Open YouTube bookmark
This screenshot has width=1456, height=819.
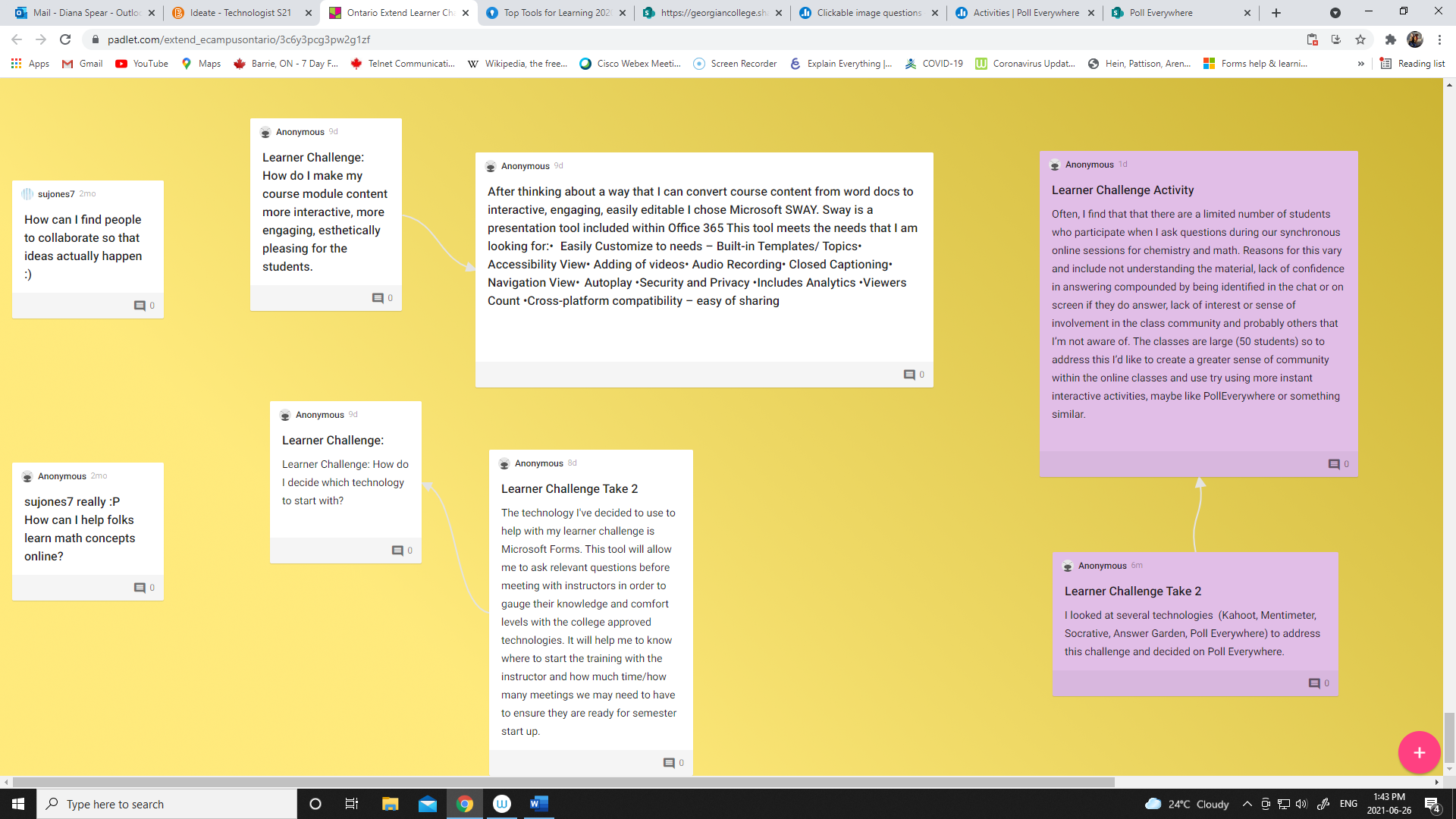(x=142, y=64)
